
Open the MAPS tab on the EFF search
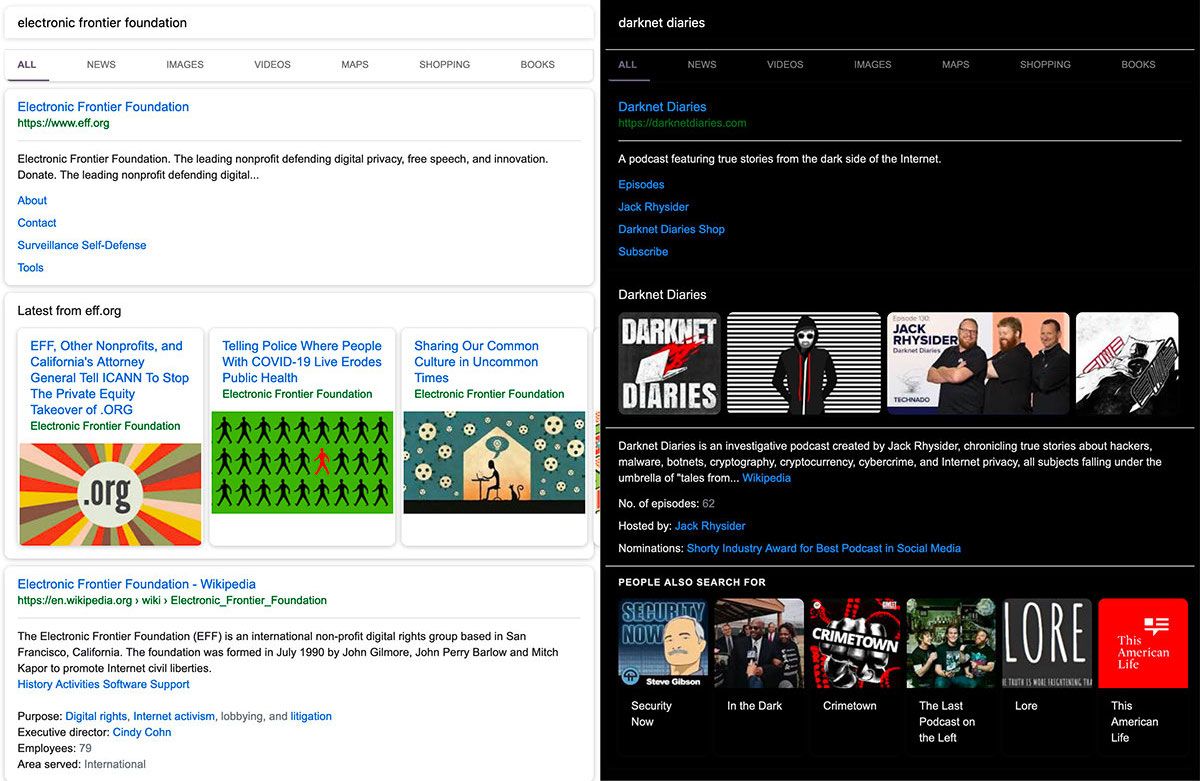[x=354, y=64]
